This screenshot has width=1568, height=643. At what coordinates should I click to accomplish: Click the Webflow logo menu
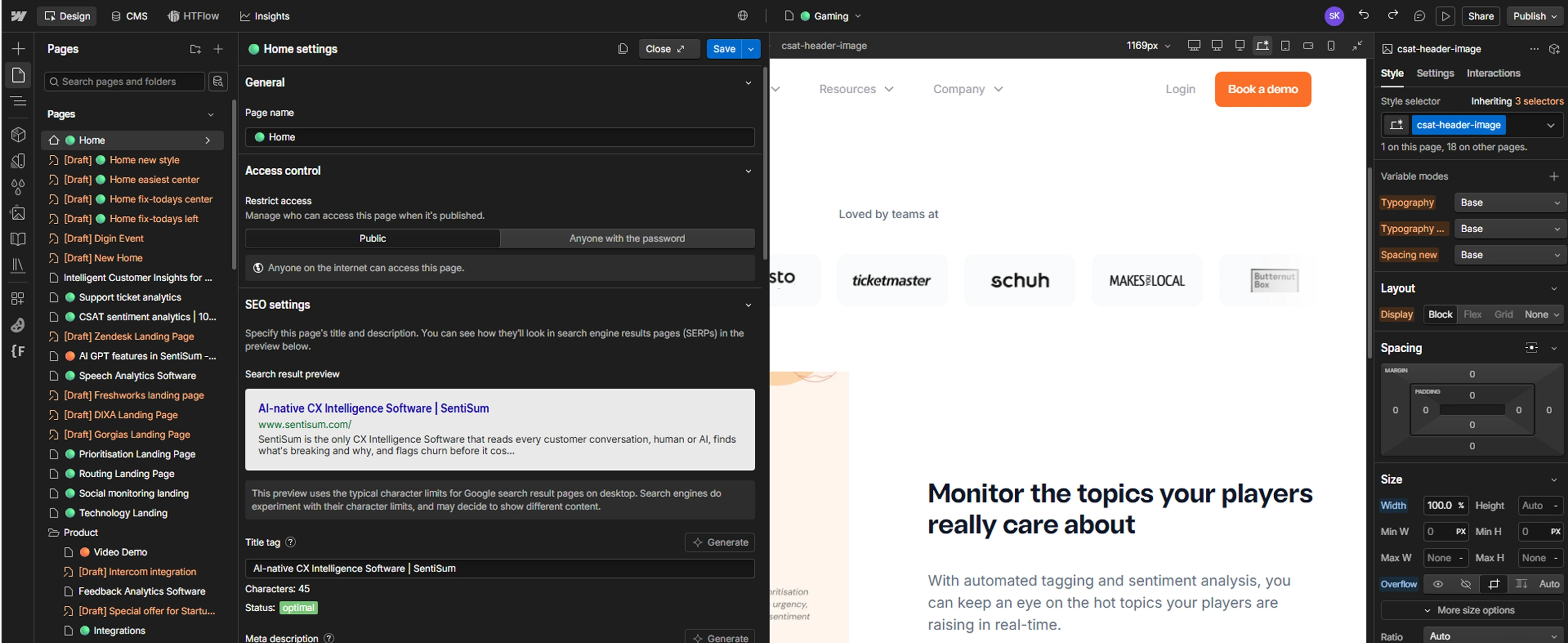pos(18,16)
